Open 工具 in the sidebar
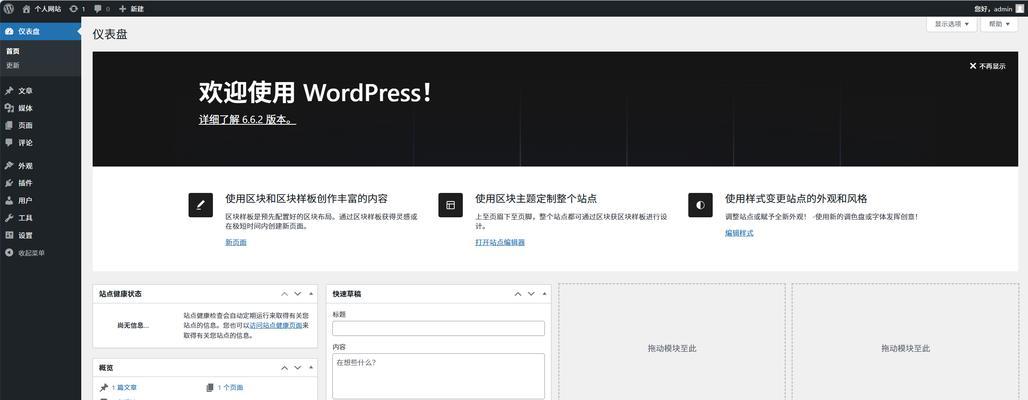1028x400 pixels. pyautogui.click(x=41, y=218)
